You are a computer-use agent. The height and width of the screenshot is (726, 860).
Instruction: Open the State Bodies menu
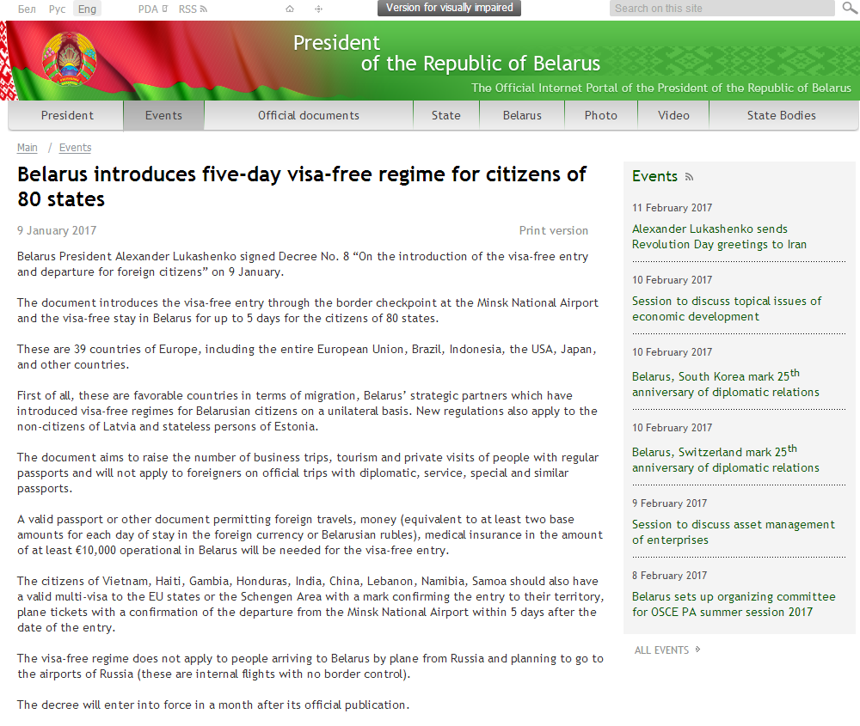coord(781,116)
